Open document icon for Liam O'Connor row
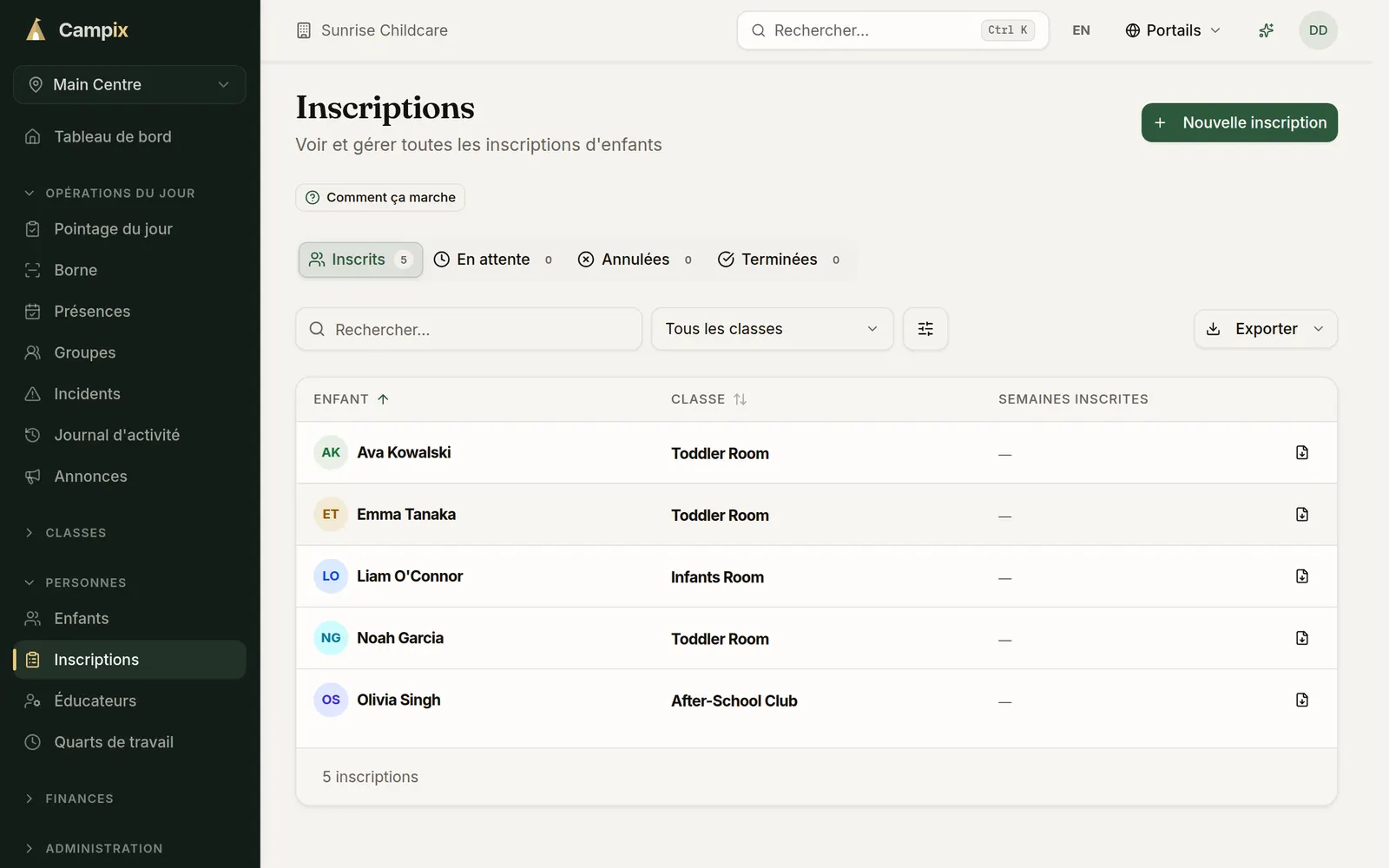 tap(1302, 576)
